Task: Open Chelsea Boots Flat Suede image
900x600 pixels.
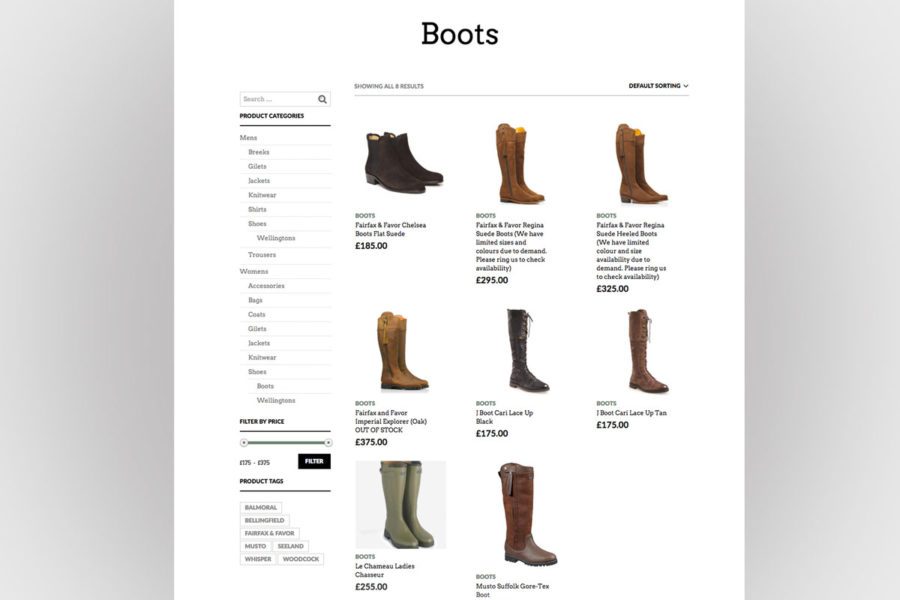Action: click(x=402, y=162)
